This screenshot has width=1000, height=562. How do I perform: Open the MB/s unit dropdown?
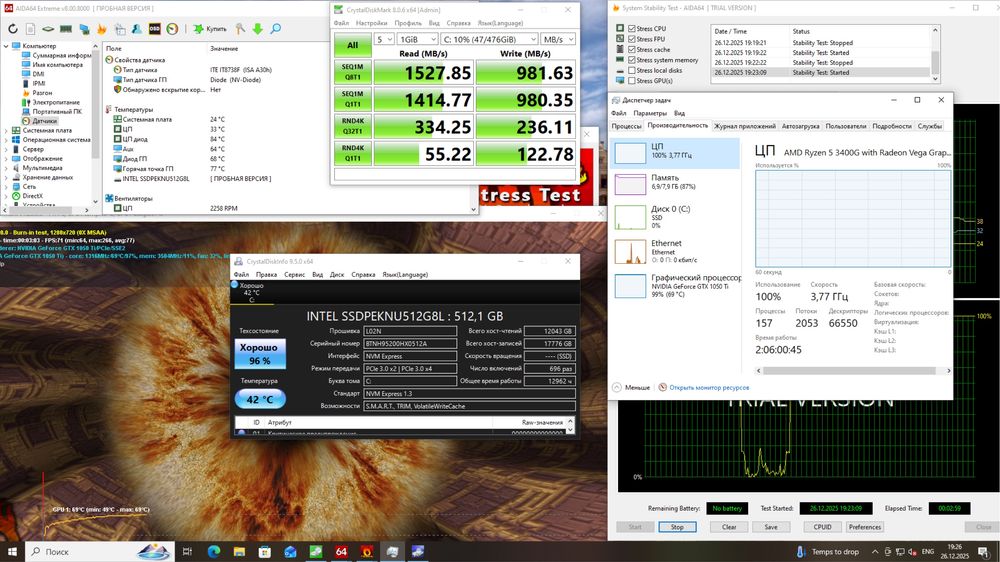pos(558,40)
